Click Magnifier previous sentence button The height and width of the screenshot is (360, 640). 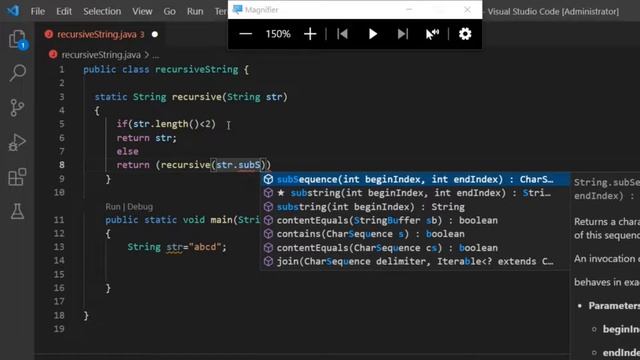(x=342, y=34)
